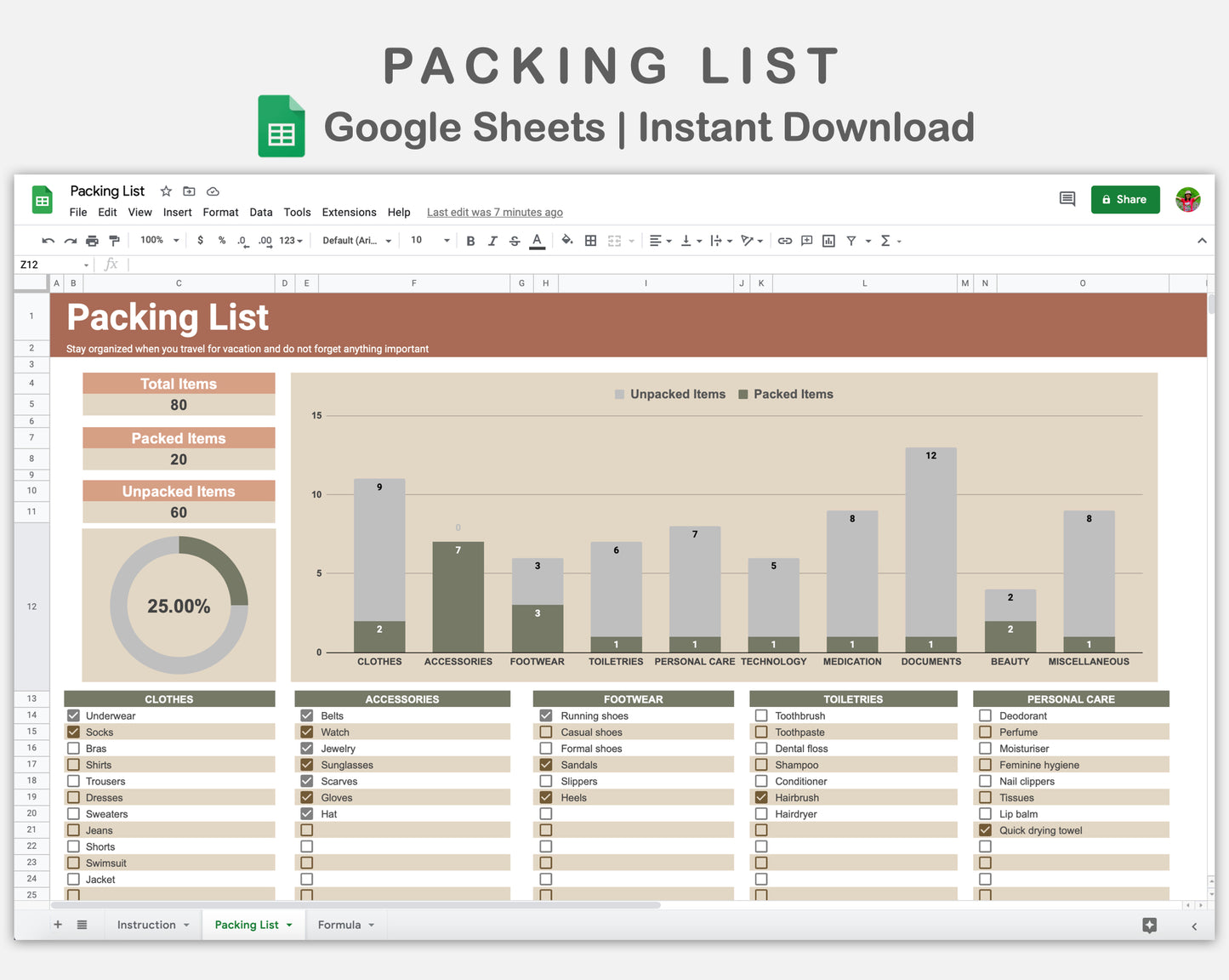Open the zoom level dropdown

click(x=157, y=241)
